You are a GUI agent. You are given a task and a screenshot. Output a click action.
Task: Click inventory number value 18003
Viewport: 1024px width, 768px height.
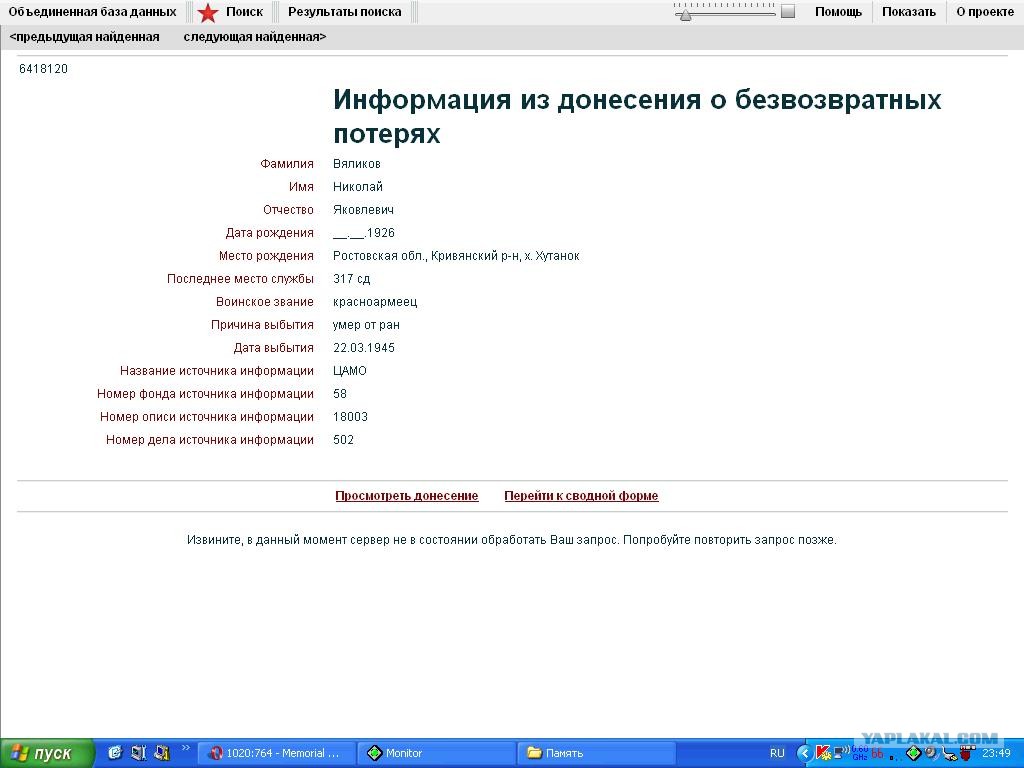pos(350,417)
